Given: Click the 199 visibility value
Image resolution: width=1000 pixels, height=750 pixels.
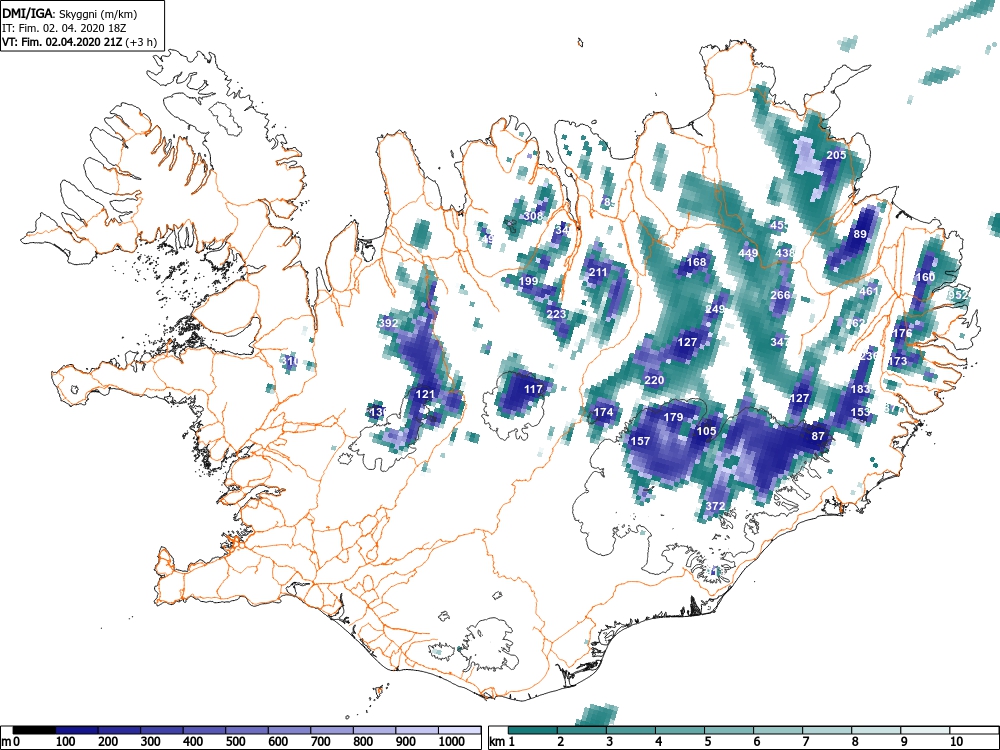Looking at the screenshot, I should [x=528, y=281].
